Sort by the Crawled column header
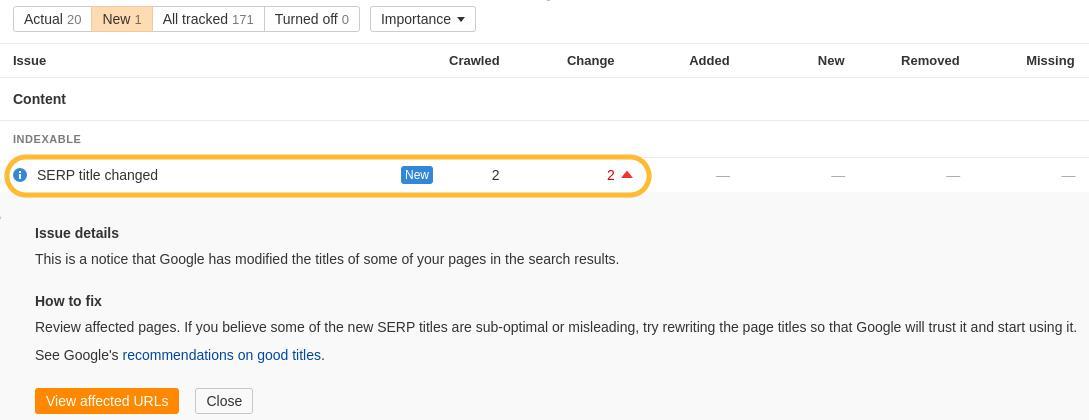This screenshot has width=1089, height=420. 474,61
